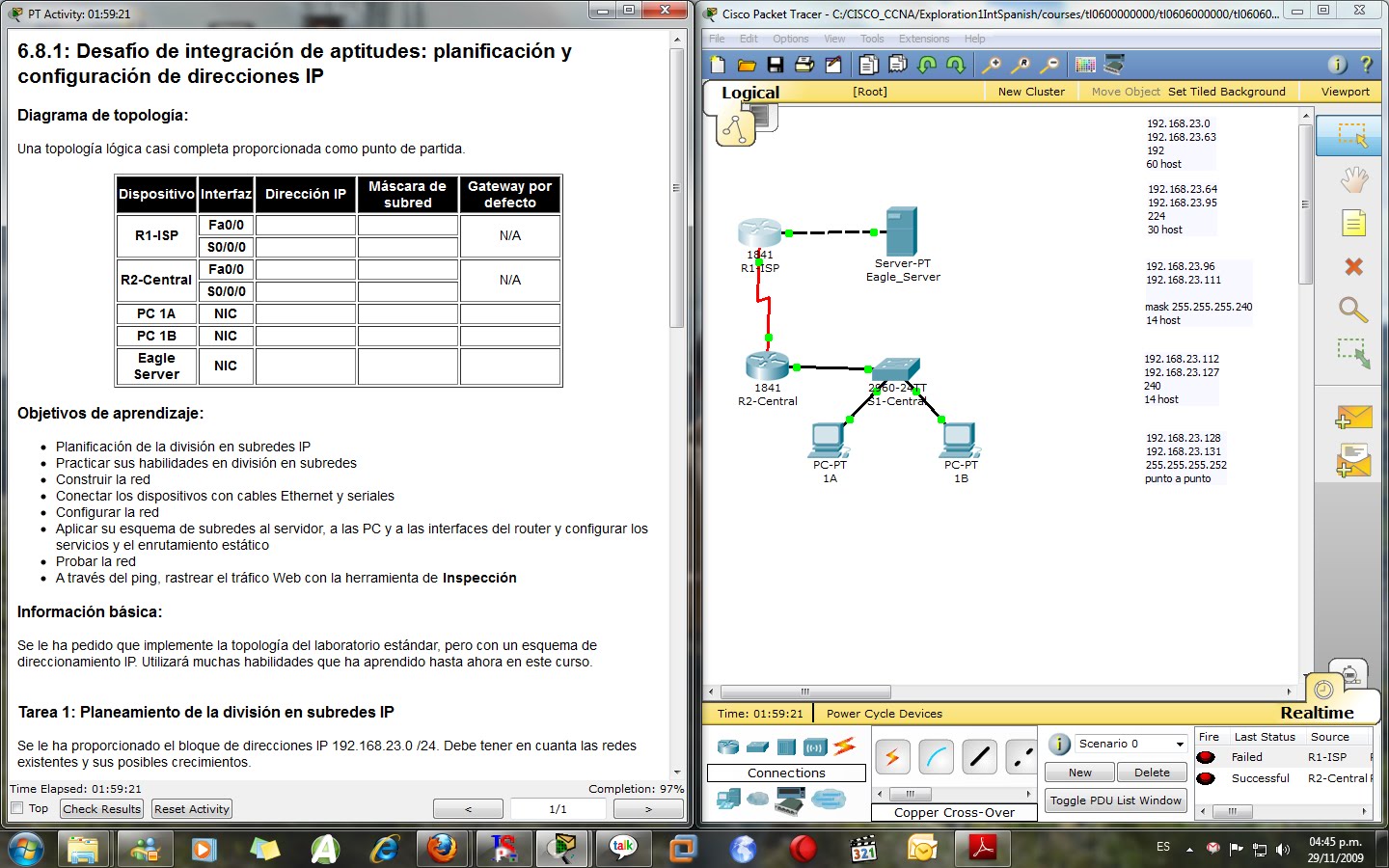1389x868 pixels.
Task: Select the Routers device category
Action: (x=728, y=746)
